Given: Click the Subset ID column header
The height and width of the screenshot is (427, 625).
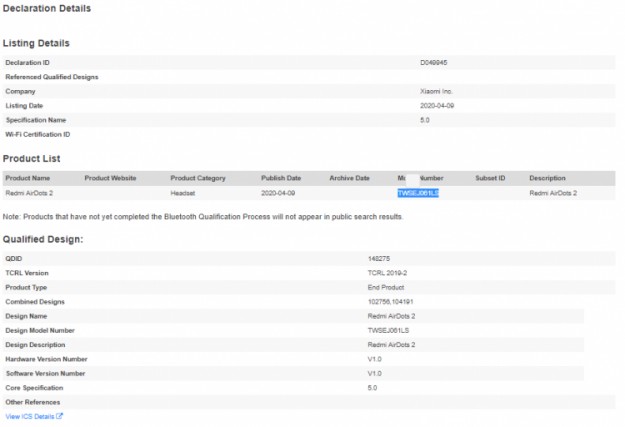Looking at the screenshot, I should pyautogui.click(x=490, y=178).
